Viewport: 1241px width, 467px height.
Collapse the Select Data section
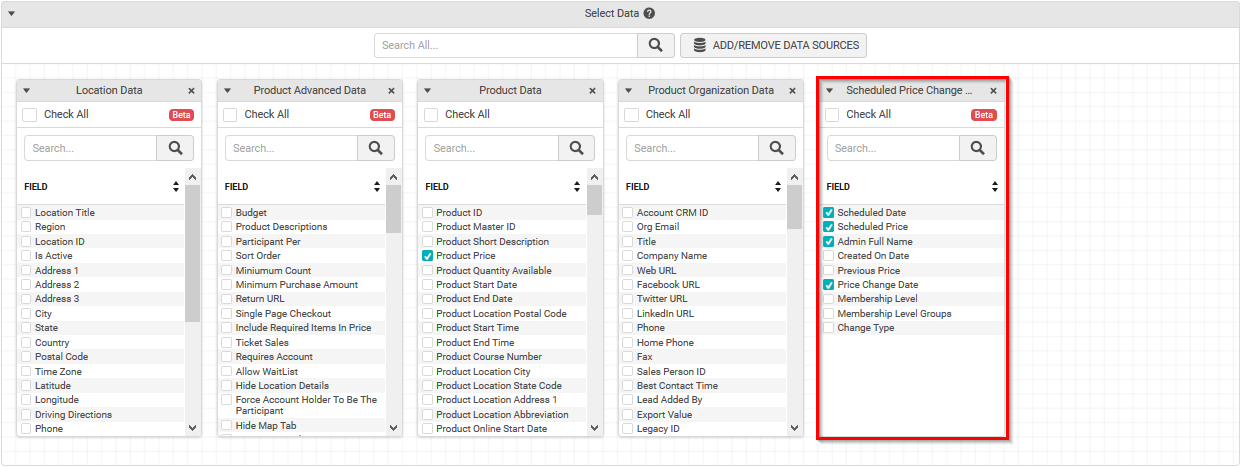[x=11, y=14]
